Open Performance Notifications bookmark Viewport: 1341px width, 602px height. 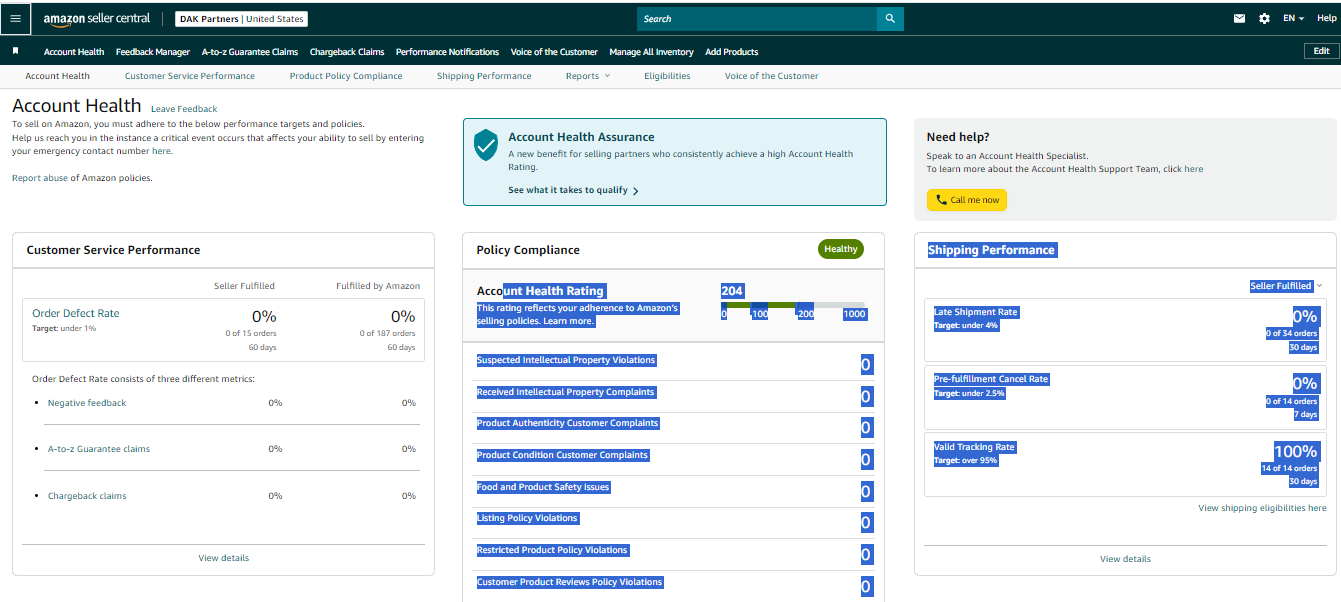(447, 52)
